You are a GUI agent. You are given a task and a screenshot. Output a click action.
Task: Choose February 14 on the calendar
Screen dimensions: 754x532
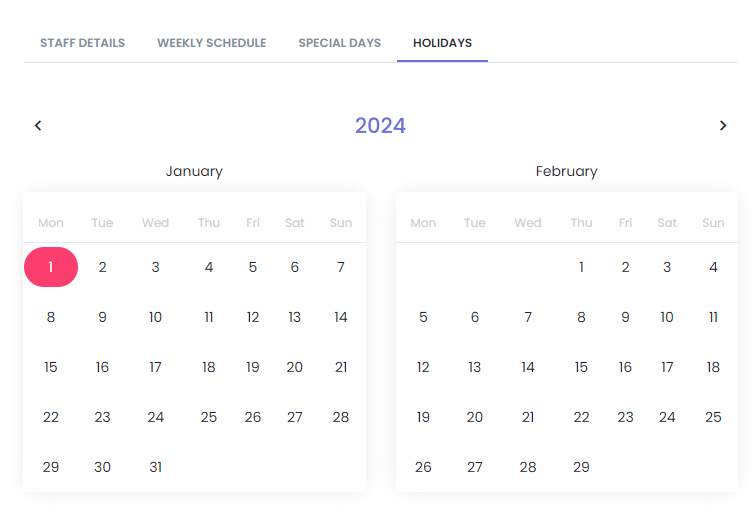[528, 367]
